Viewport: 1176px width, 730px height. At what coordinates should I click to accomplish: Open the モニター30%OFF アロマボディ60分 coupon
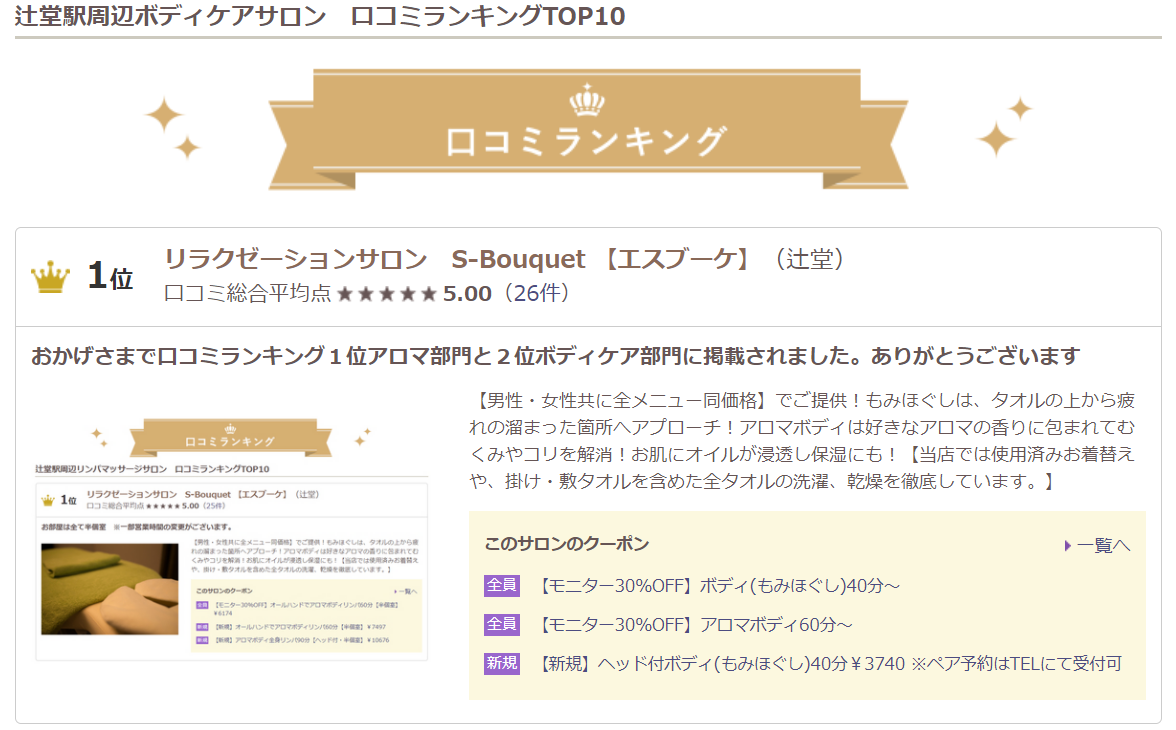[694, 624]
